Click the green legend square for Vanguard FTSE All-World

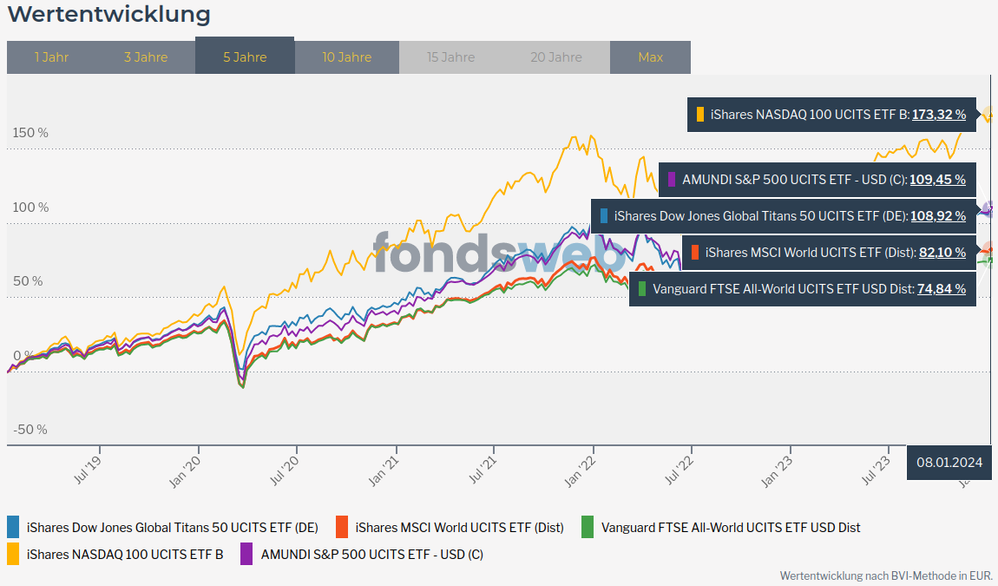pyautogui.click(x=588, y=527)
